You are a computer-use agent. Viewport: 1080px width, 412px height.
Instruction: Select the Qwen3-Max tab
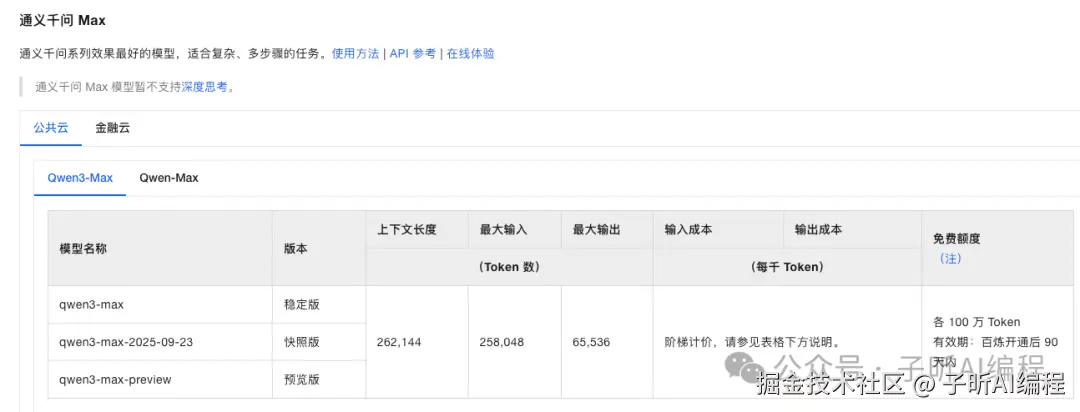(80, 178)
